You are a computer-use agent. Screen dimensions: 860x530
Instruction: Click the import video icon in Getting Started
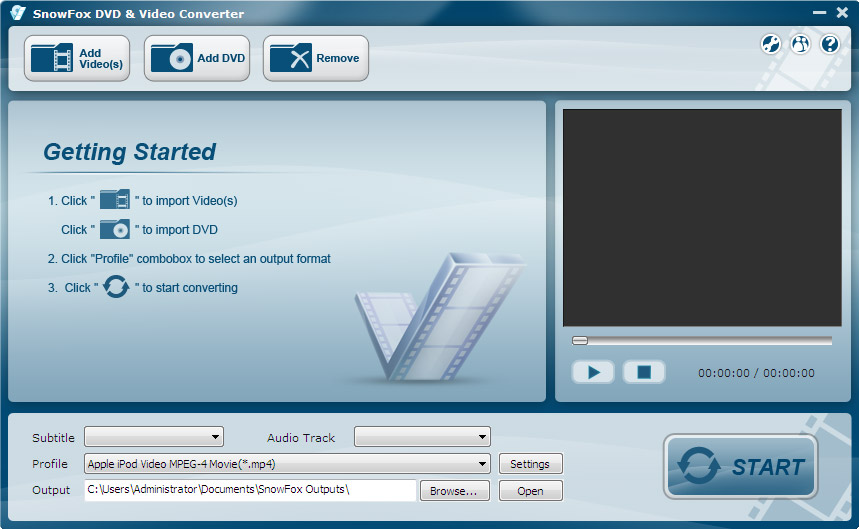click(115, 200)
